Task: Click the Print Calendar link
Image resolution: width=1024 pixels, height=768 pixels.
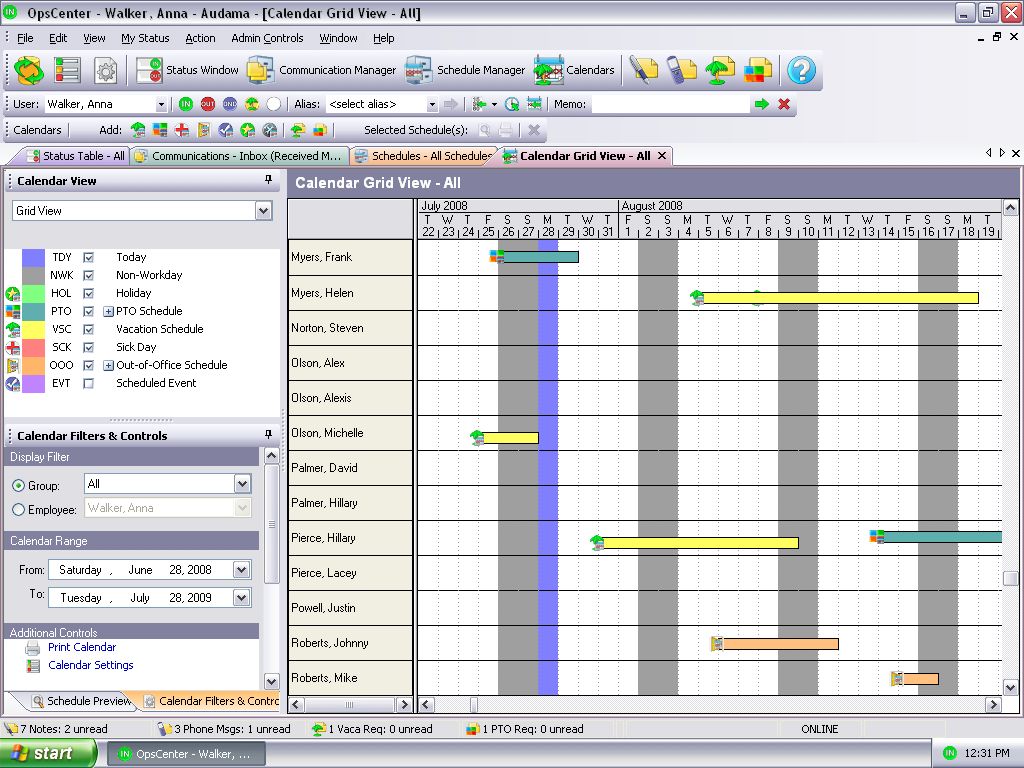Action: 82,647
